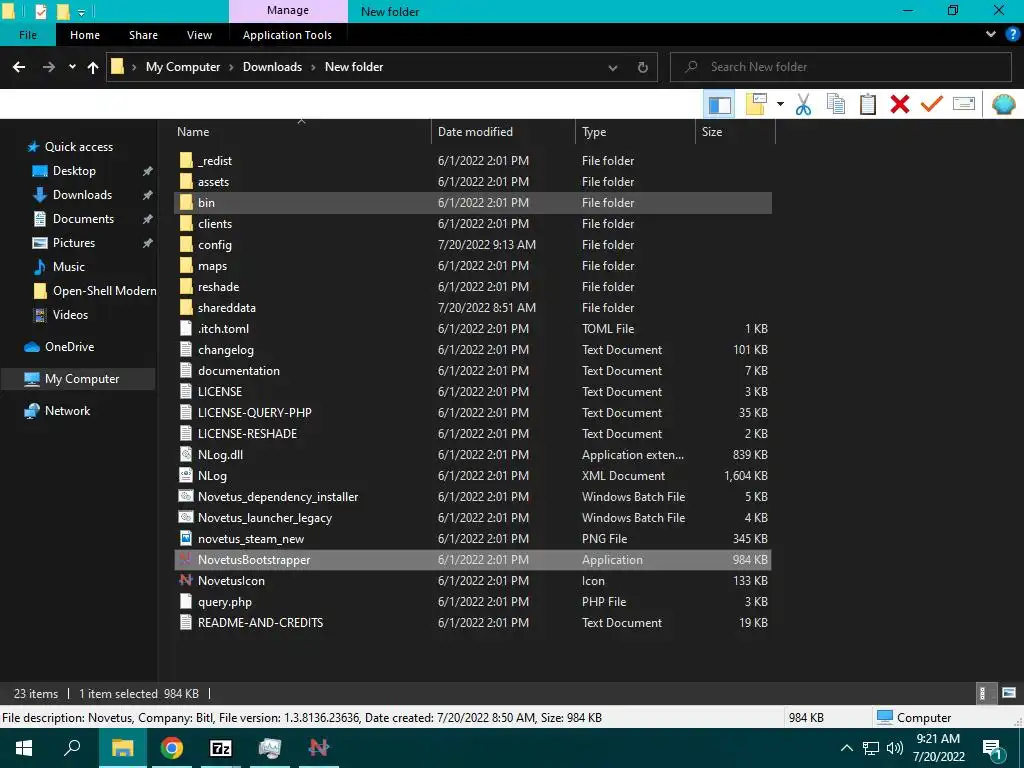Screen dimensions: 1024x768
Task: Click the Downloads breadcrumb in address bar
Action: point(272,67)
